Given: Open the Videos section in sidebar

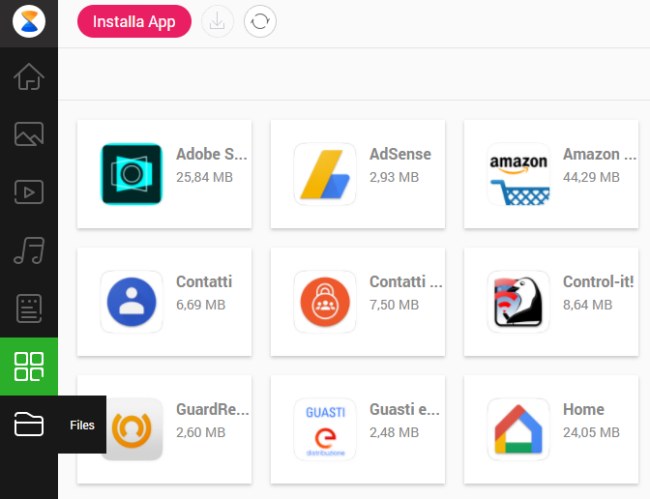Looking at the screenshot, I should click(29, 192).
